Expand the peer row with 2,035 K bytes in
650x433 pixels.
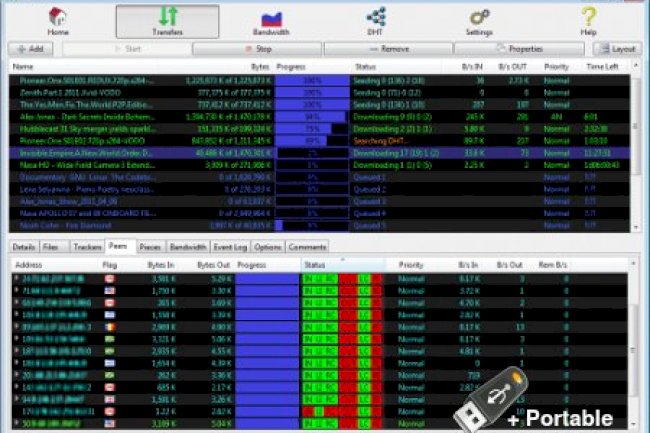click(x=17, y=351)
